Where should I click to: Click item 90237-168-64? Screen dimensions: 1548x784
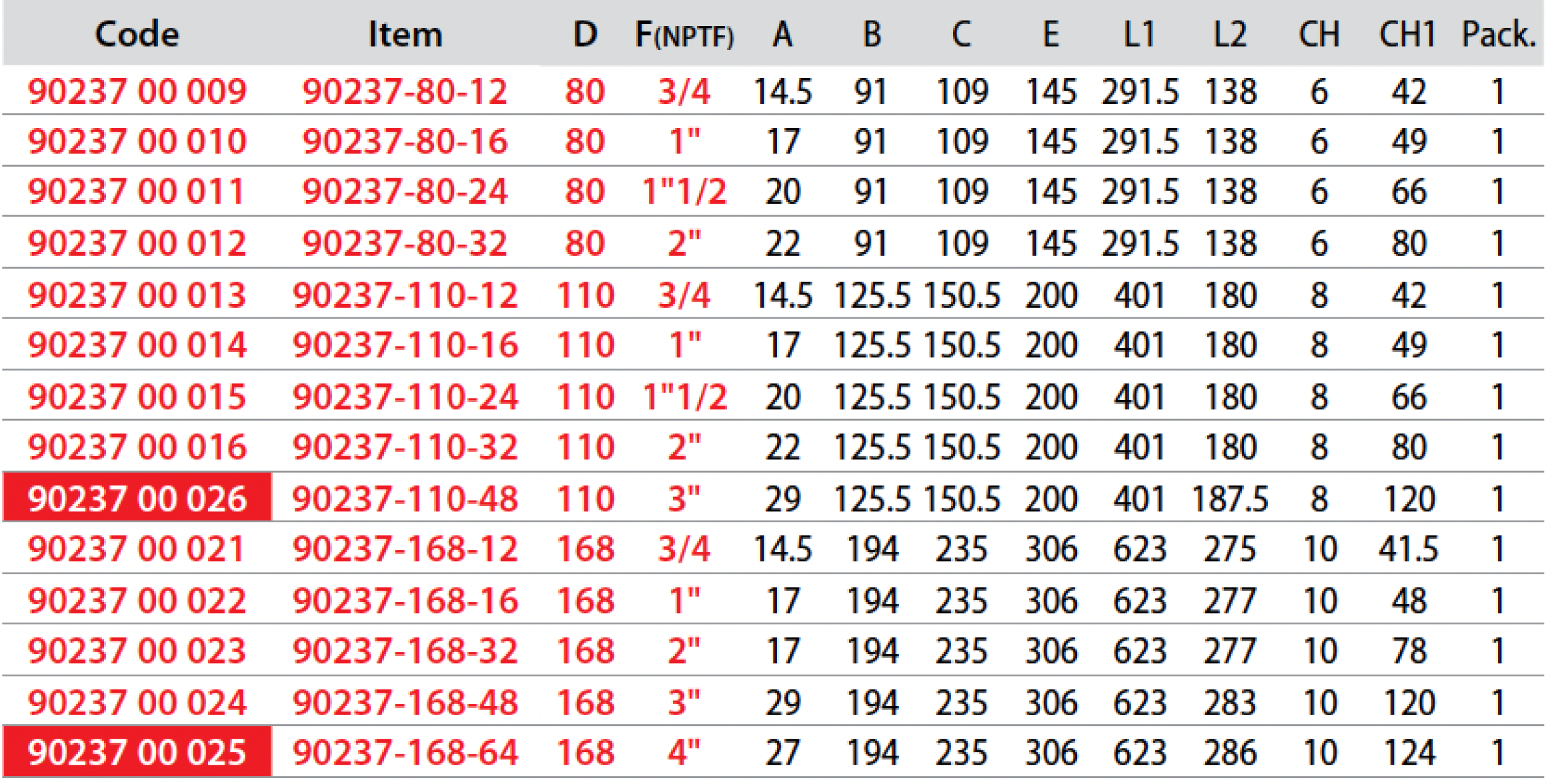[x=405, y=753]
